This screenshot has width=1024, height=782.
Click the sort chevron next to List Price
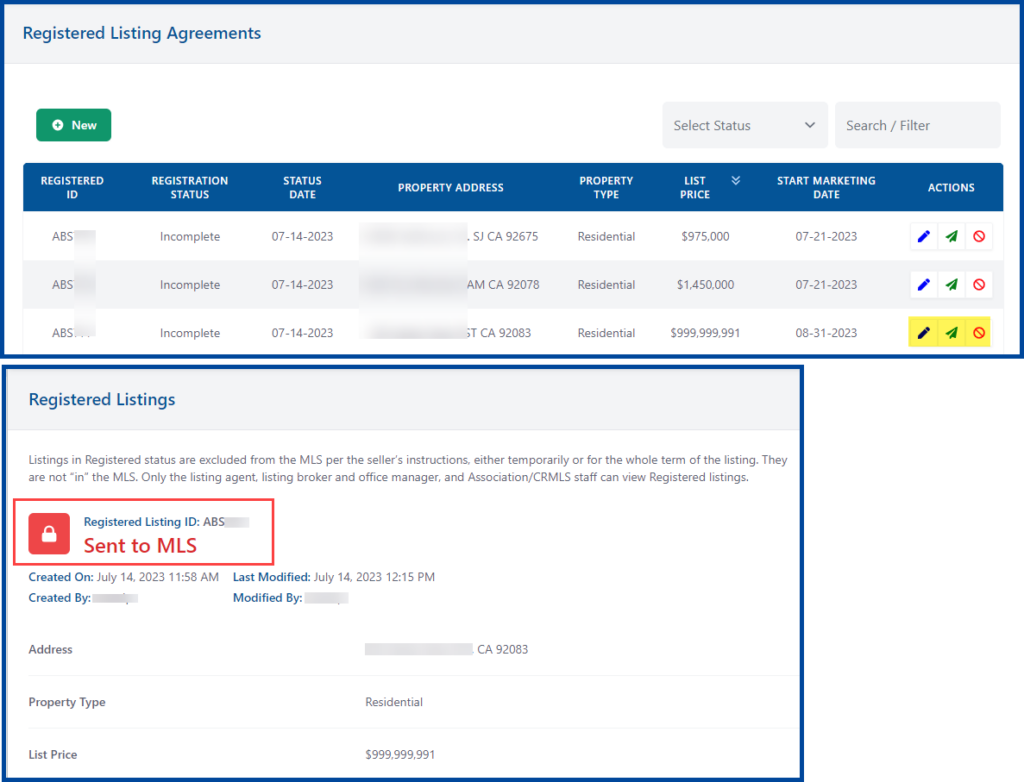pyautogui.click(x=737, y=179)
